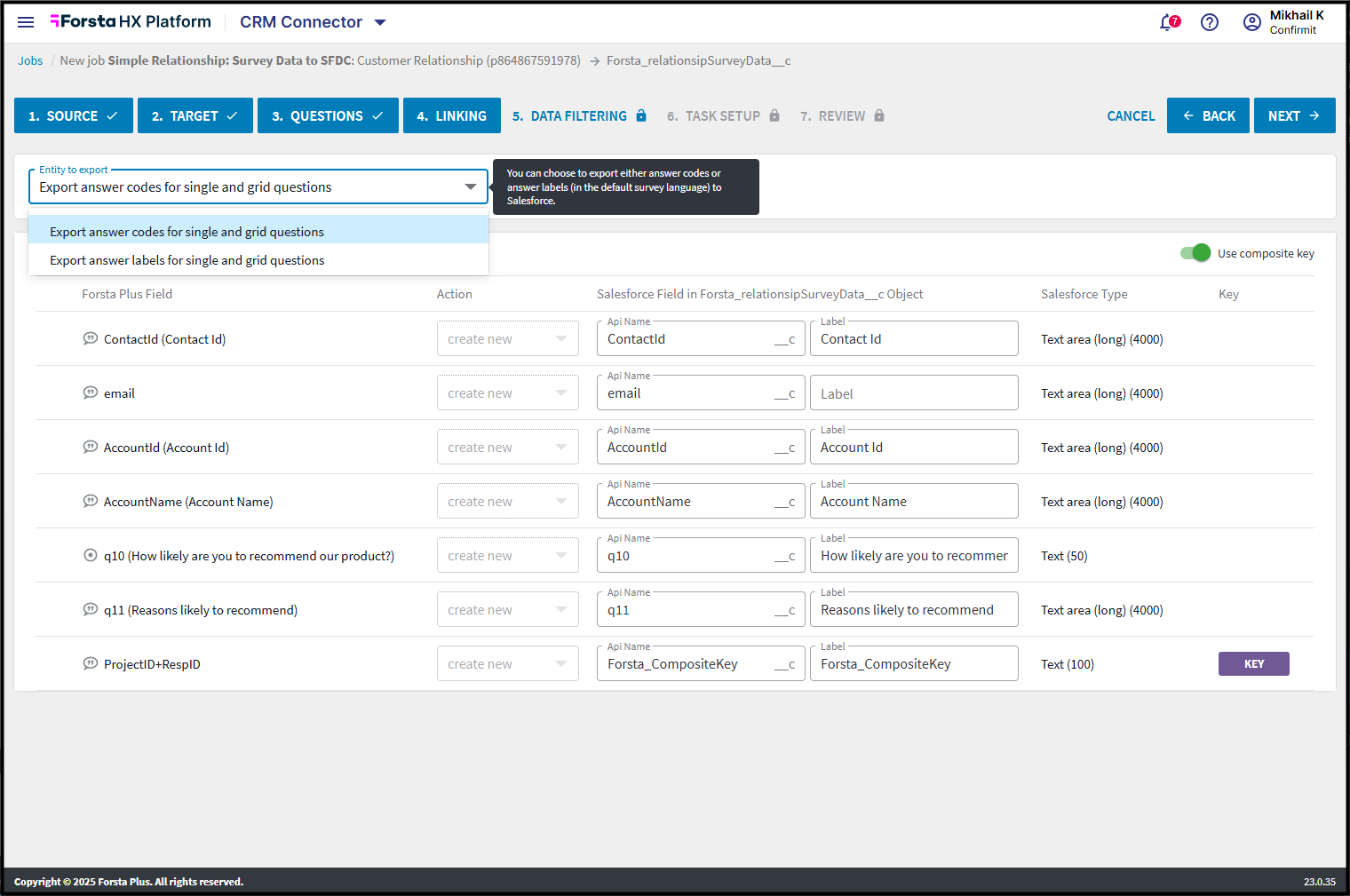Click the q11 row comment icon
Image resolution: width=1350 pixels, height=896 pixels.
91,609
